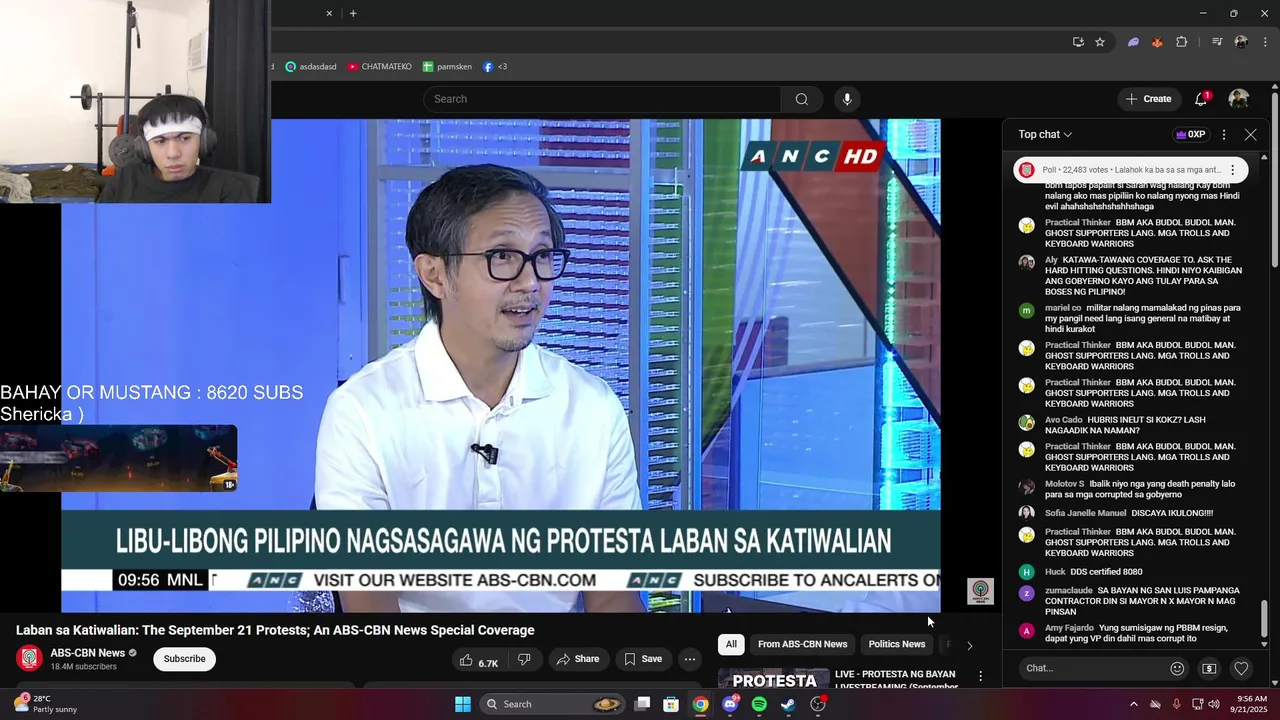Screen dimensions: 1280x720
Task: Save the video to a playlist
Action: (x=643, y=659)
